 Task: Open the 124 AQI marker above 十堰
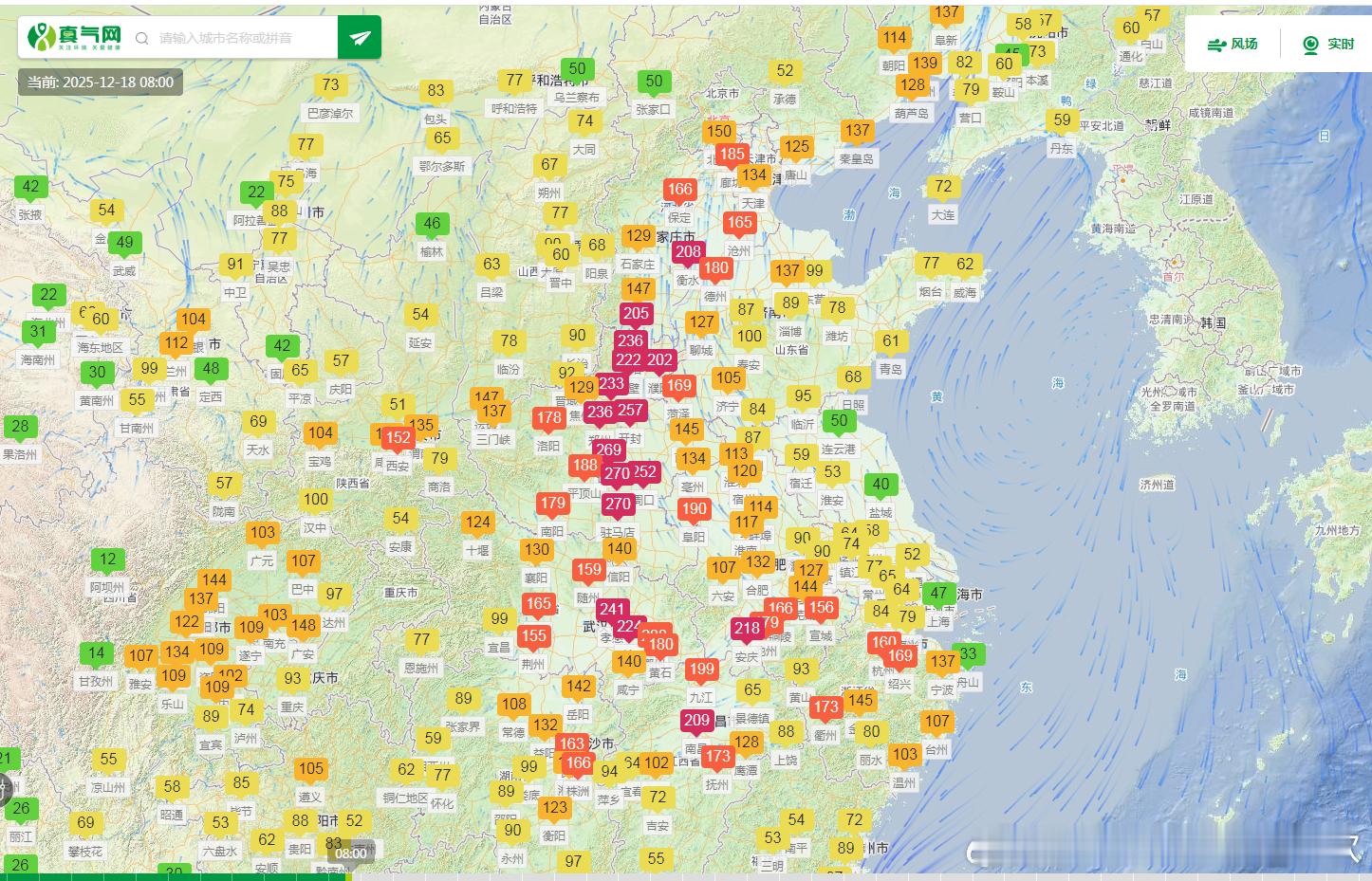tap(477, 523)
